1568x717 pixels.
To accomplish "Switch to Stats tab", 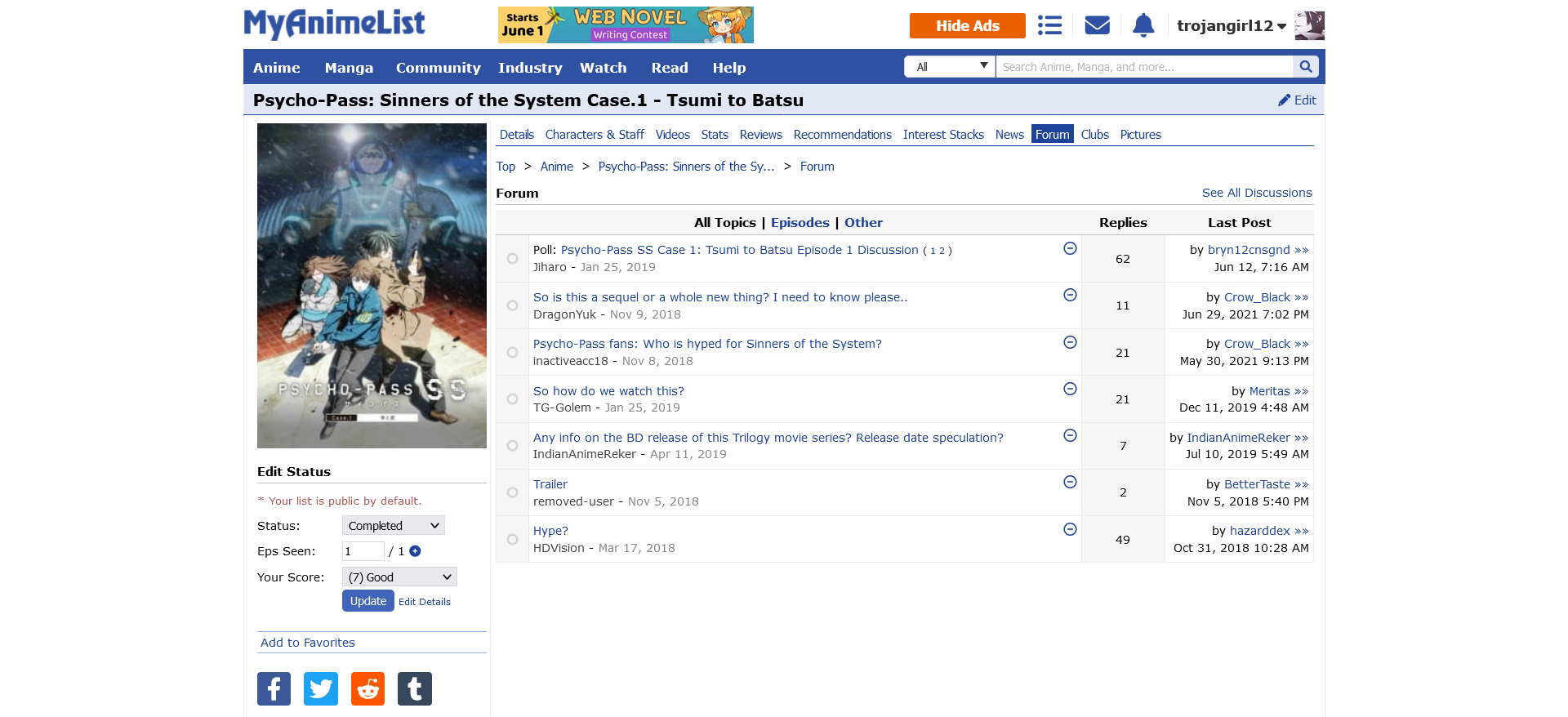I will coord(715,135).
